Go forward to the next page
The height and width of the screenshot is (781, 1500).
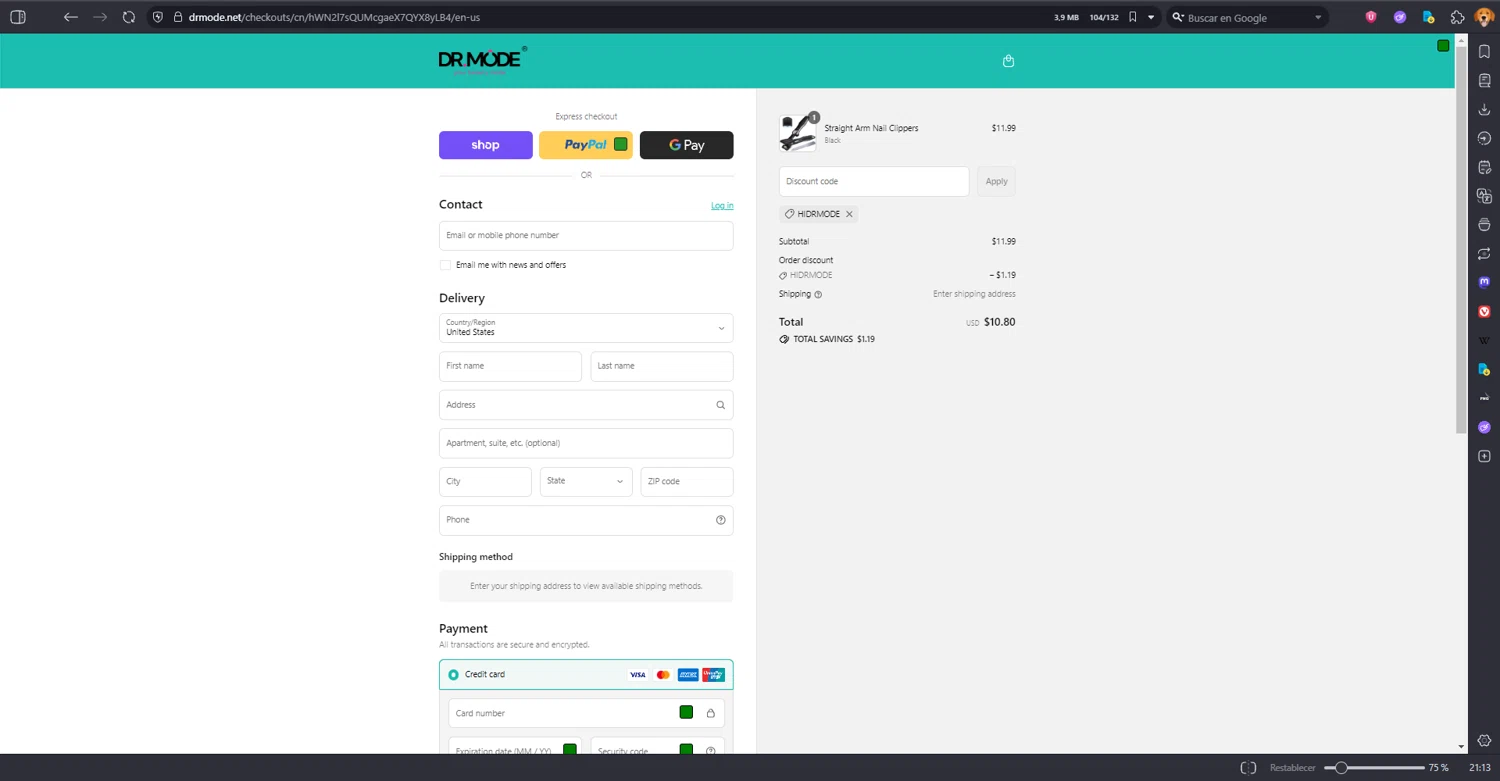point(100,17)
